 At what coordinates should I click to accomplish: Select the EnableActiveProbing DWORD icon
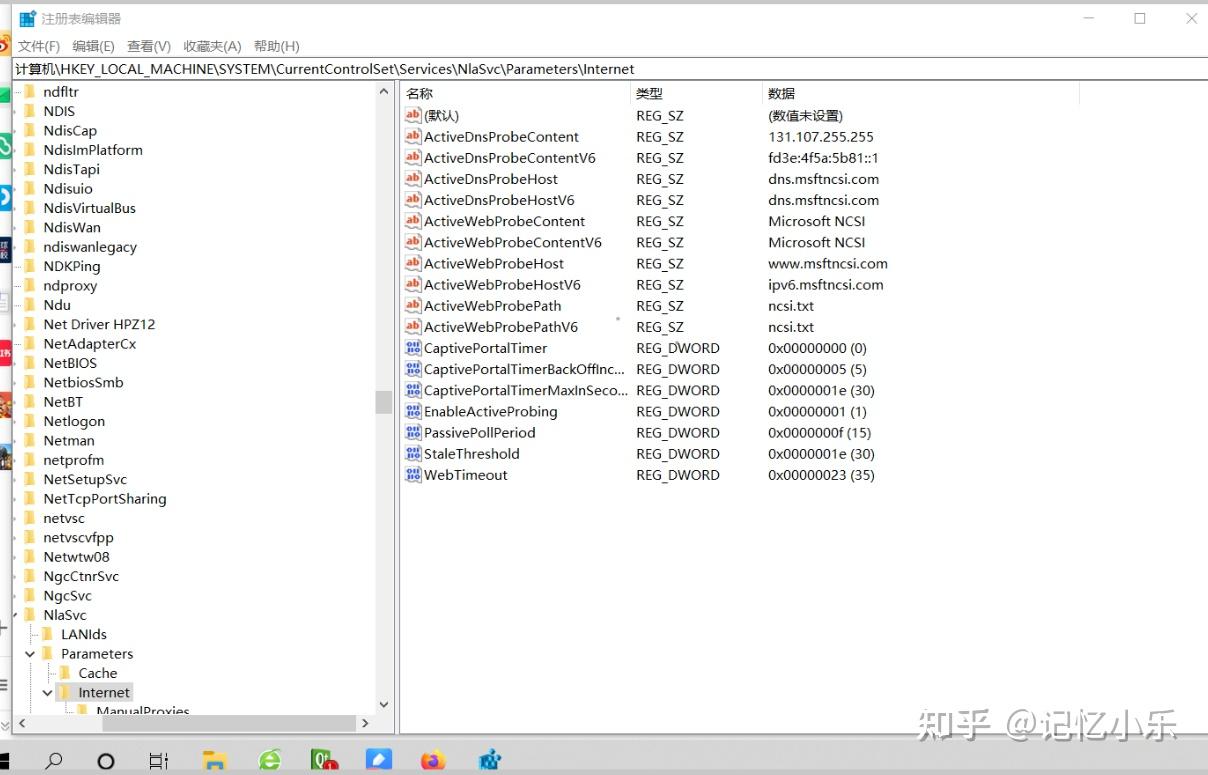tap(413, 411)
